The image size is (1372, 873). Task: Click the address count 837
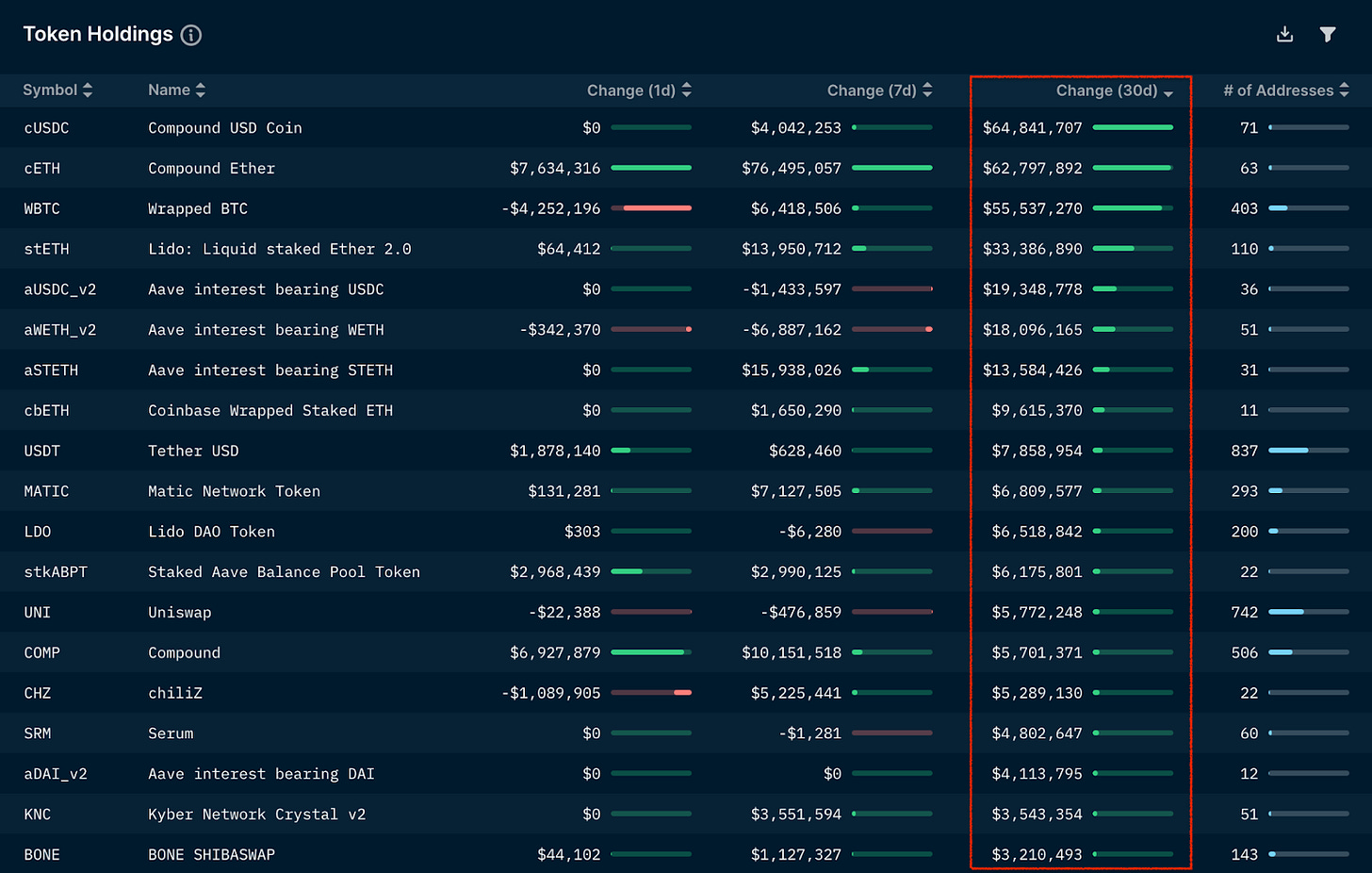[1245, 452]
